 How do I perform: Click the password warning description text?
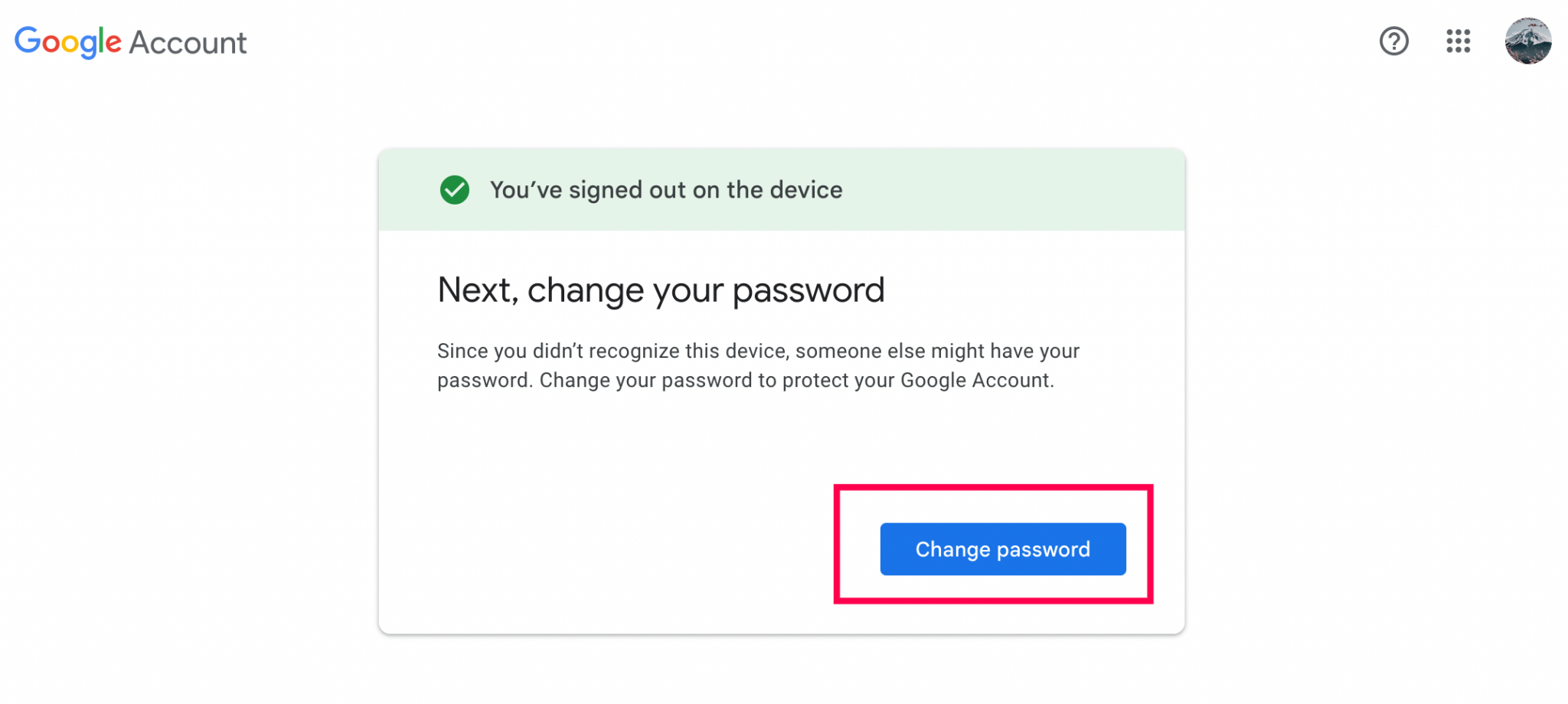[x=758, y=365]
